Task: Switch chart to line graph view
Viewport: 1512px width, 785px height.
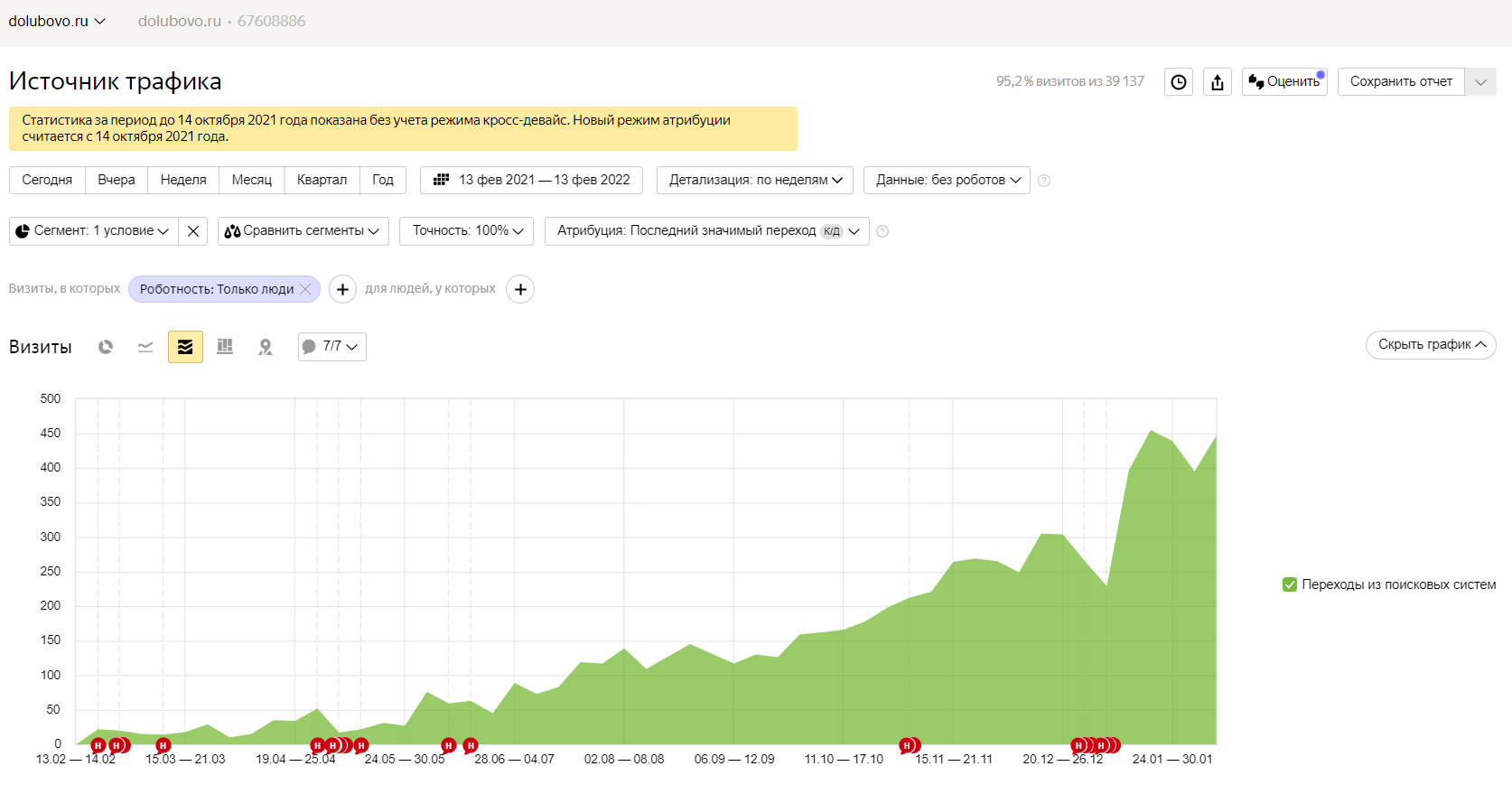Action: pyautogui.click(x=145, y=347)
